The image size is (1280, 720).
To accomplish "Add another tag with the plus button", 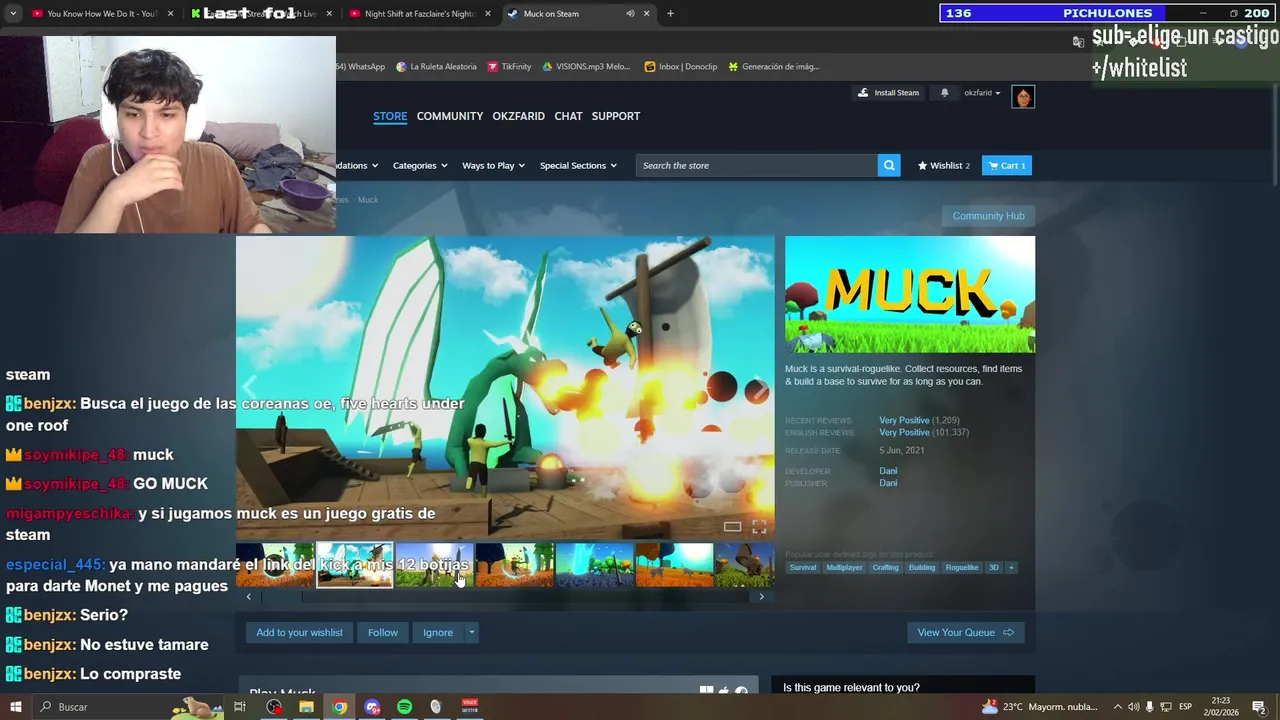I will coord(1010,567).
